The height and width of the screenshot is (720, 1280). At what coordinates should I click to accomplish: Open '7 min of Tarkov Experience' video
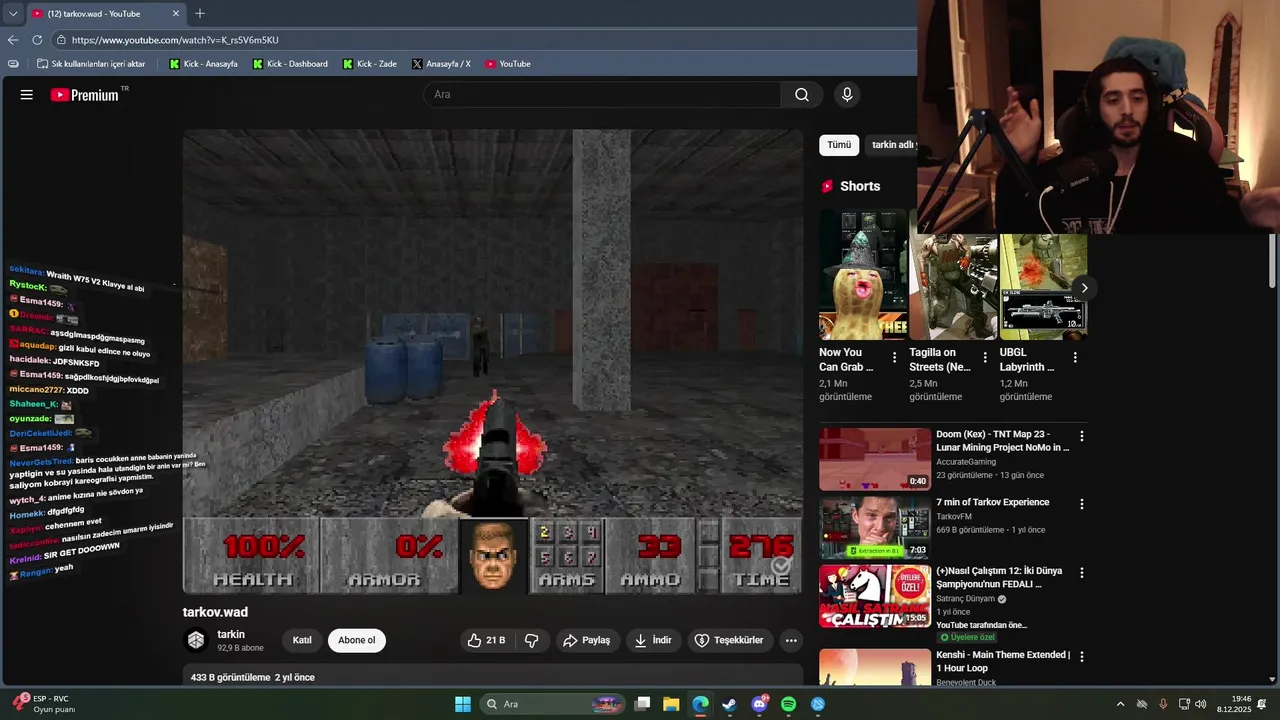[875, 528]
